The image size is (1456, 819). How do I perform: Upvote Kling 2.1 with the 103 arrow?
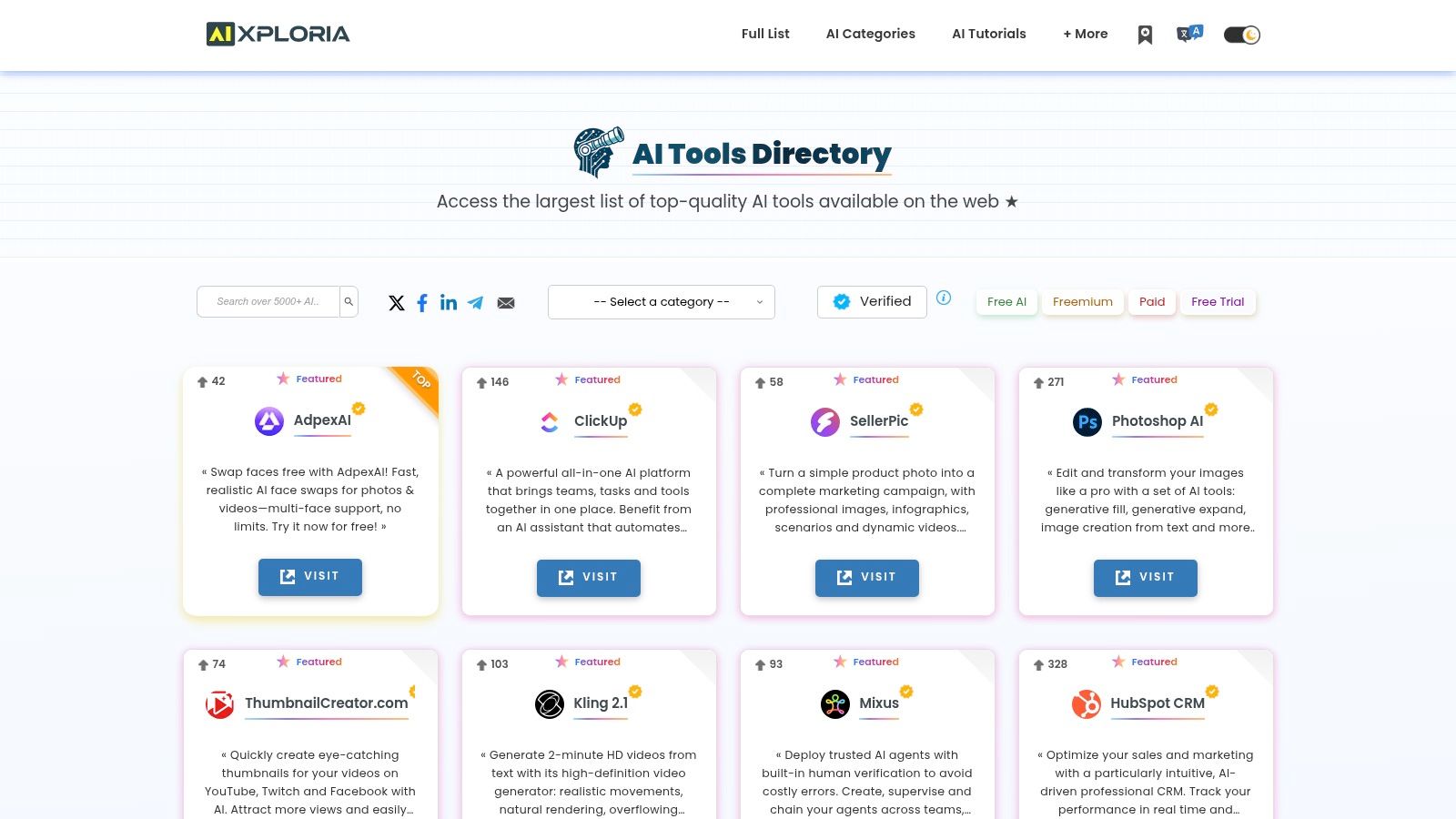click(x=482, y=665)
